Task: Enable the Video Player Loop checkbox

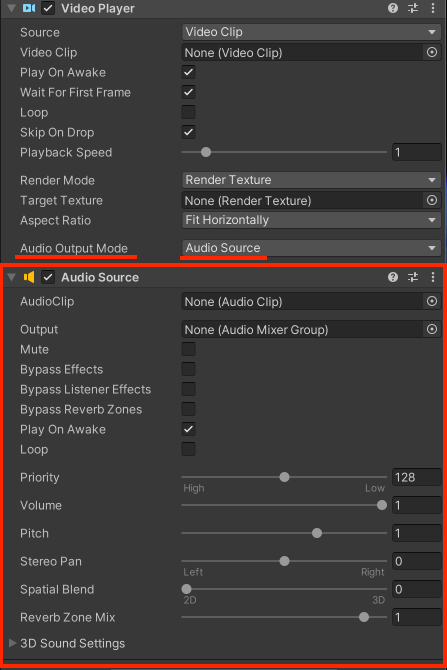Action: tap(188, 112)
